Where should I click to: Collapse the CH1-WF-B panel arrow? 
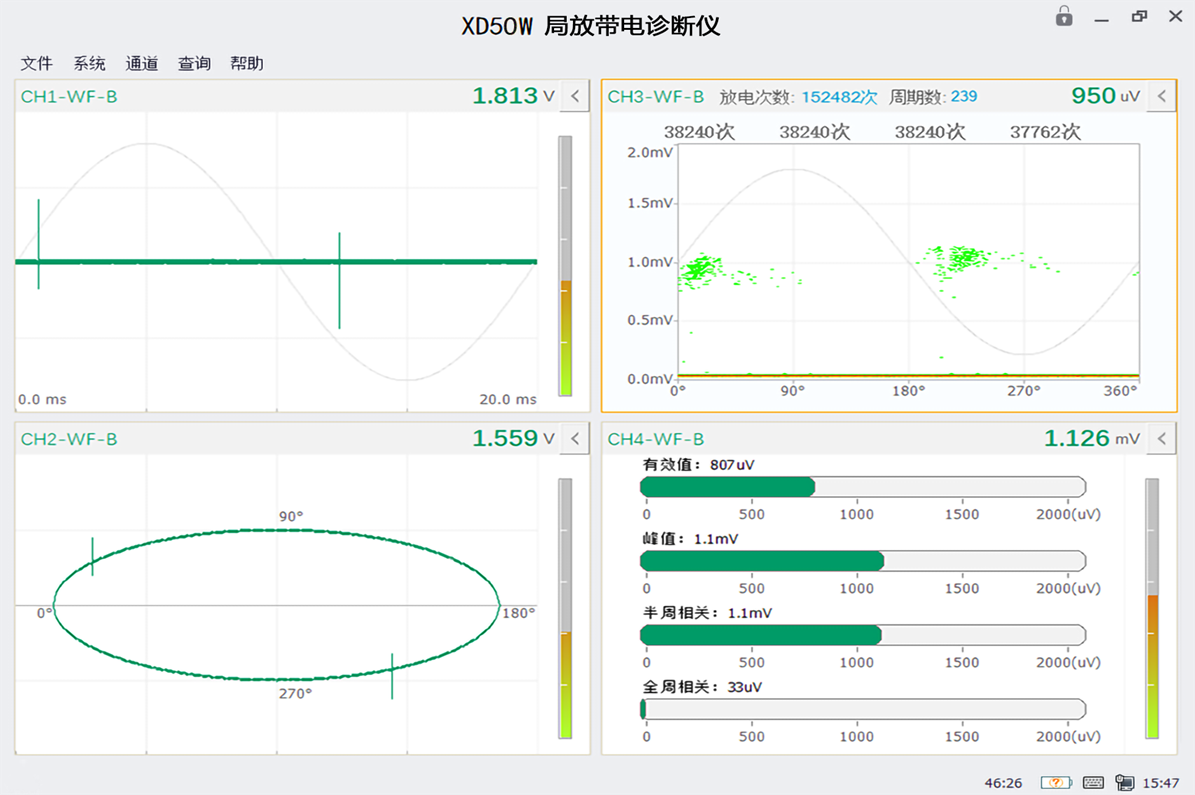click(x=575, y=96)
